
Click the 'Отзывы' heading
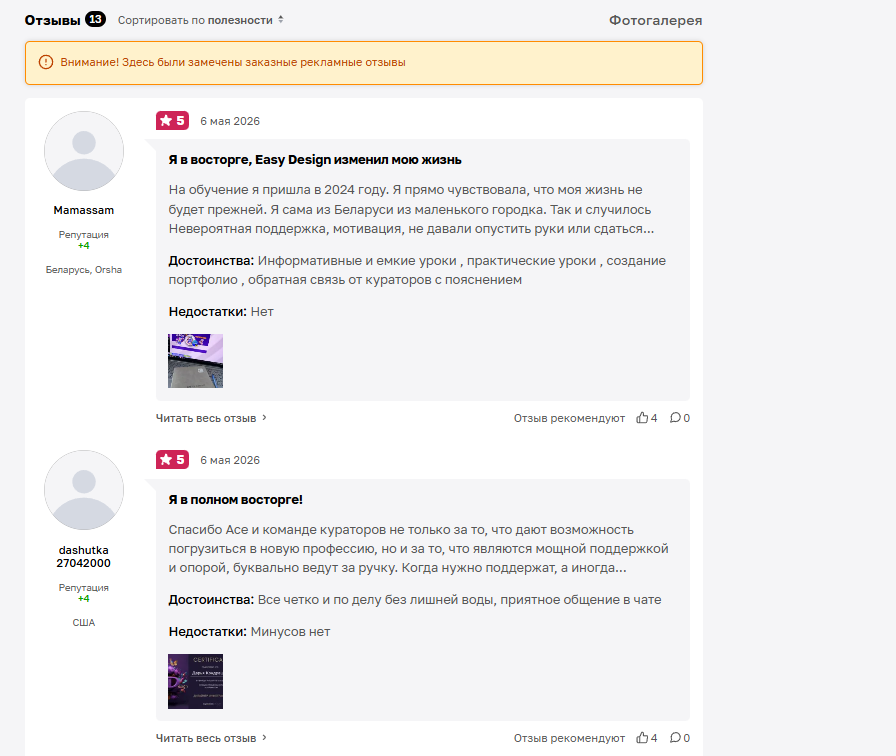pos(53,20)
